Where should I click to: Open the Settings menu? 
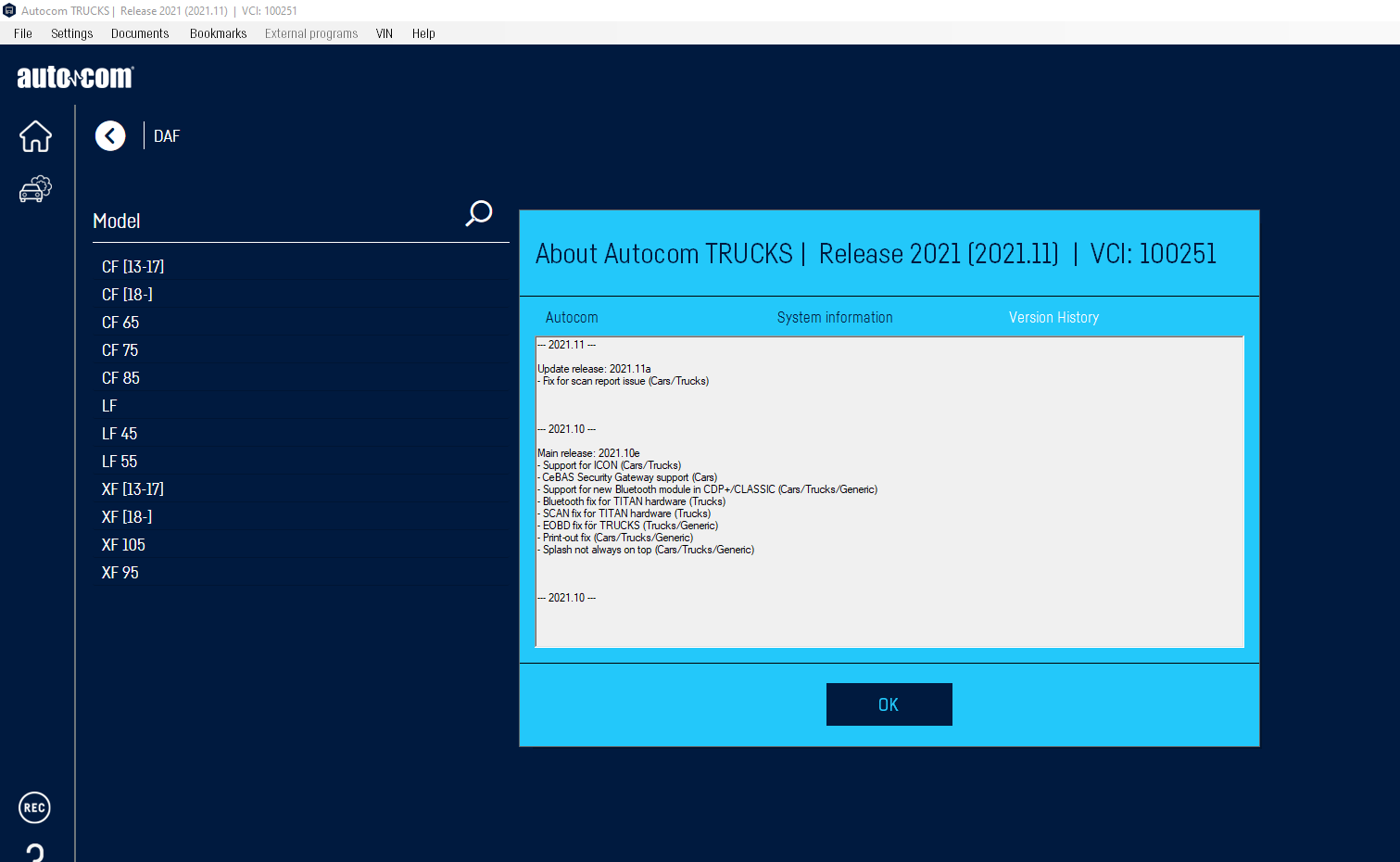[x=71, y=33]
